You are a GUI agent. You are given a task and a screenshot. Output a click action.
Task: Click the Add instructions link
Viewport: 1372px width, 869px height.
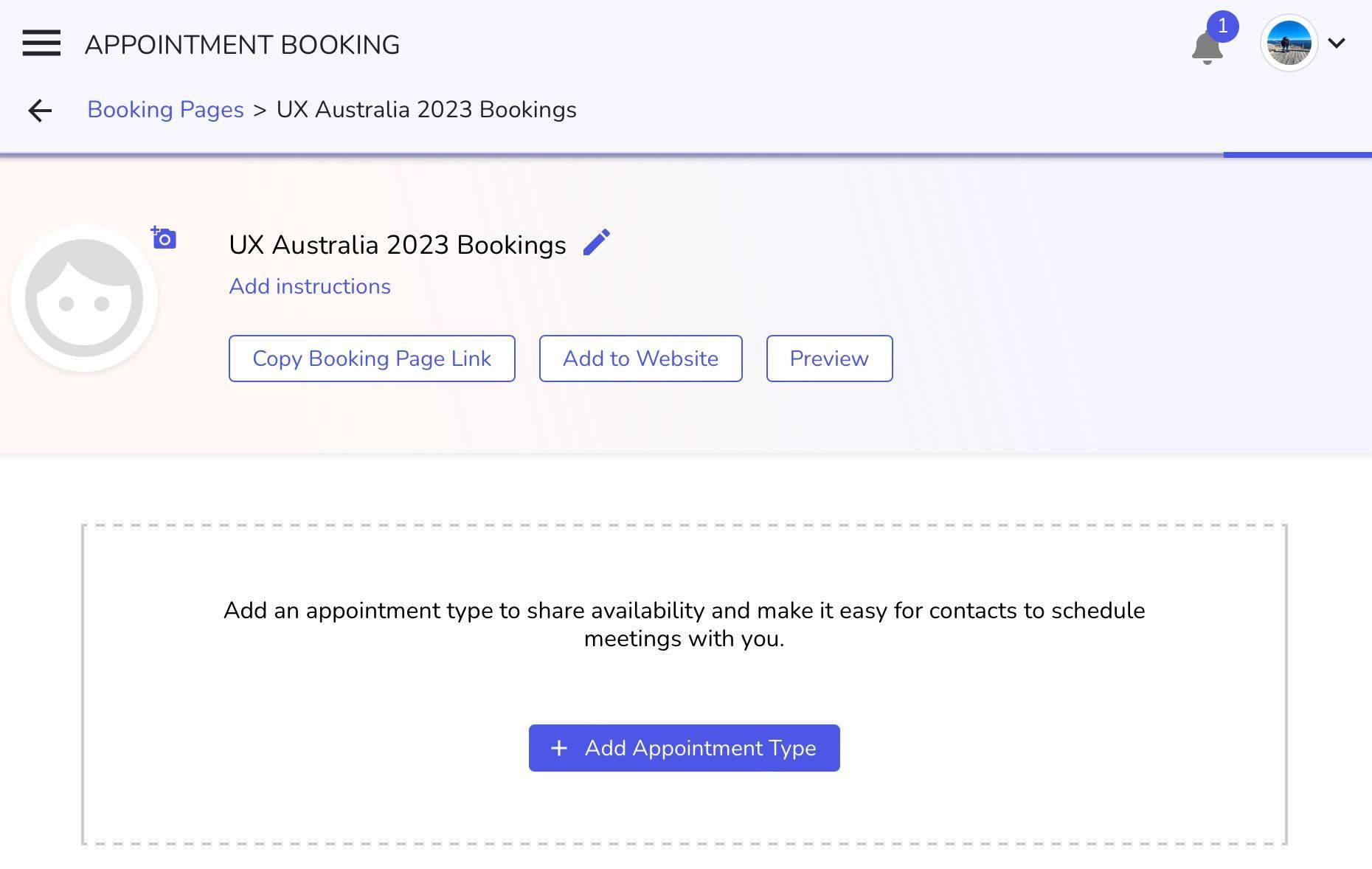pyautogui.click(x=310, y=286)
